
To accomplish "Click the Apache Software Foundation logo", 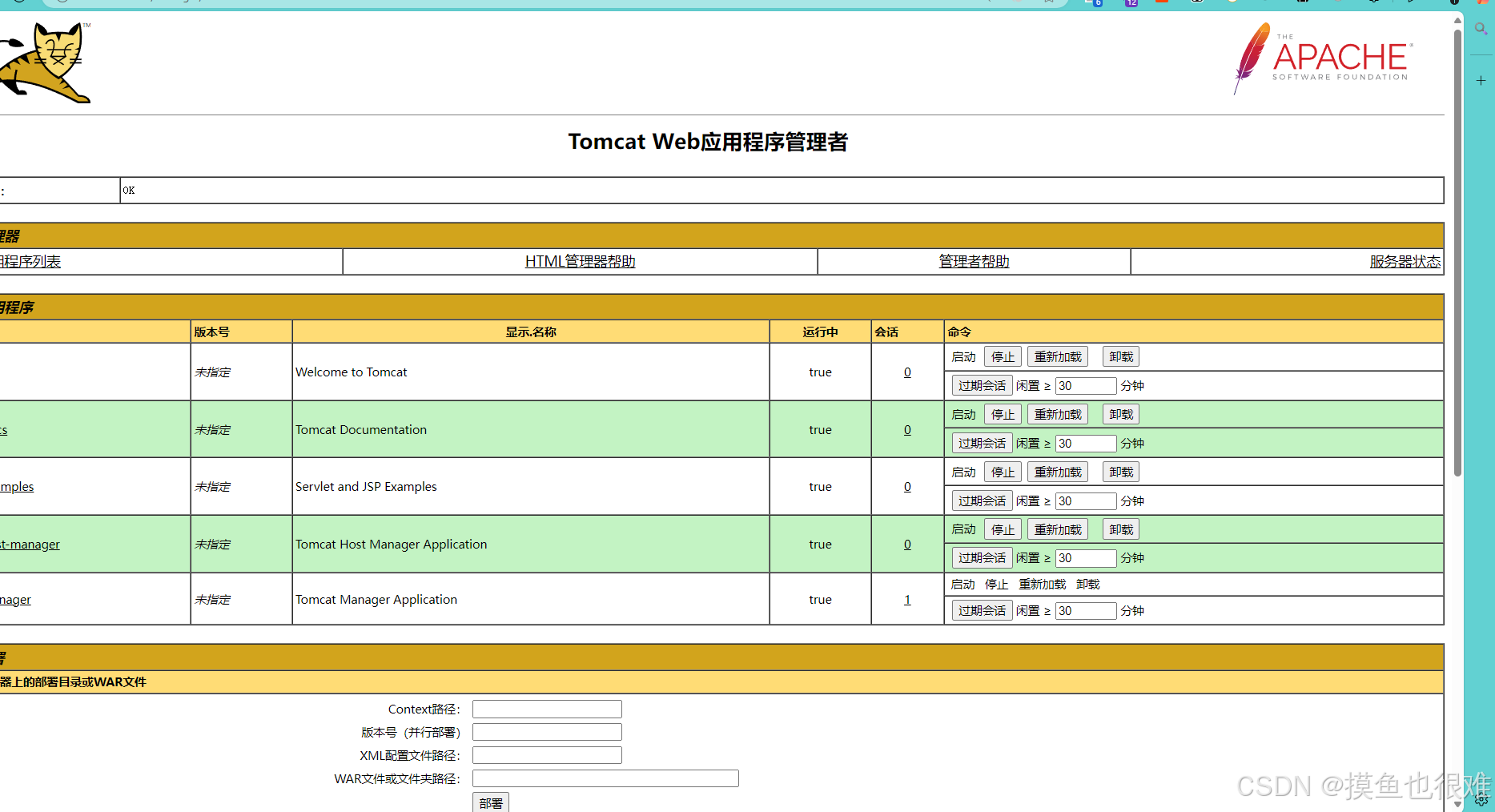I will [x=1323, y=58].
